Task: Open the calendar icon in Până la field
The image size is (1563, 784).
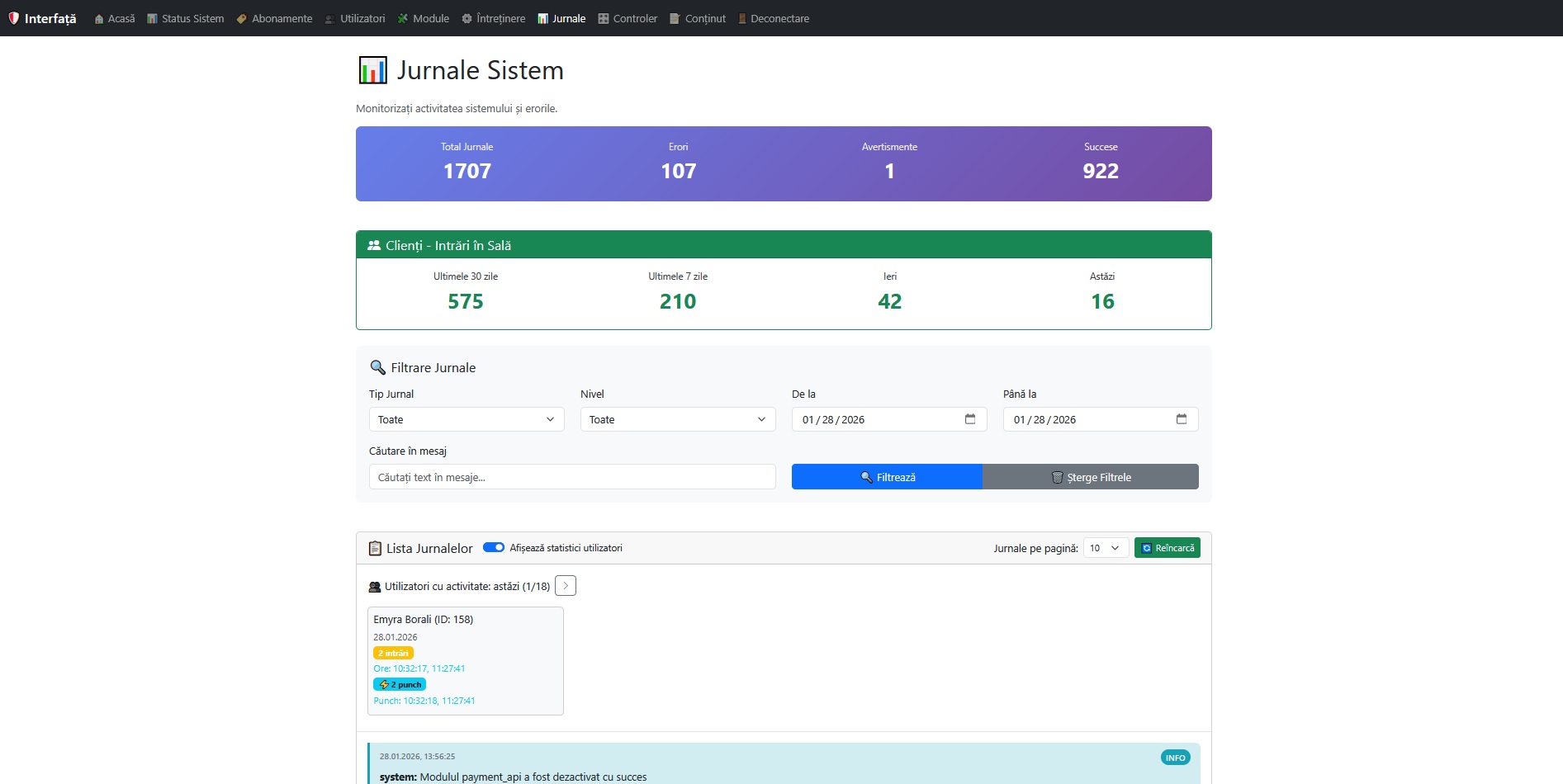Action: point(1181,419)
